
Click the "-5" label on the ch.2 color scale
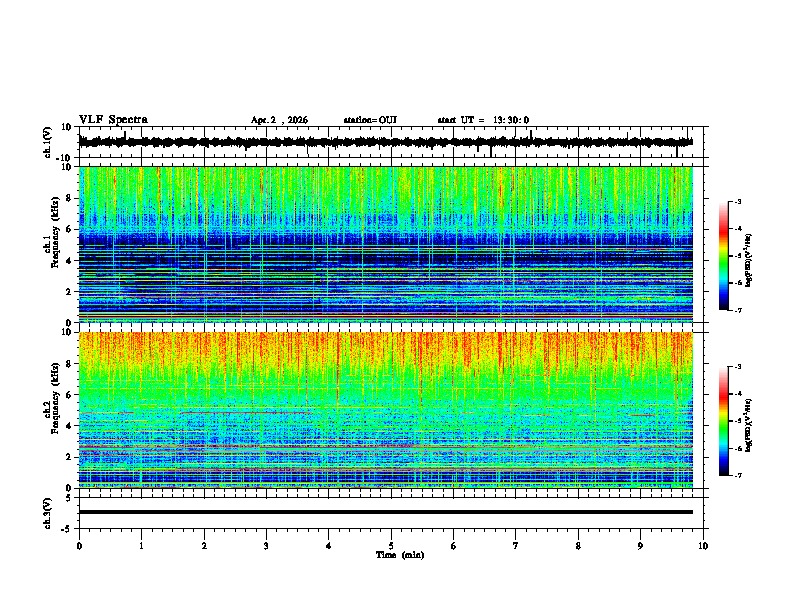(x=737, y=421)
